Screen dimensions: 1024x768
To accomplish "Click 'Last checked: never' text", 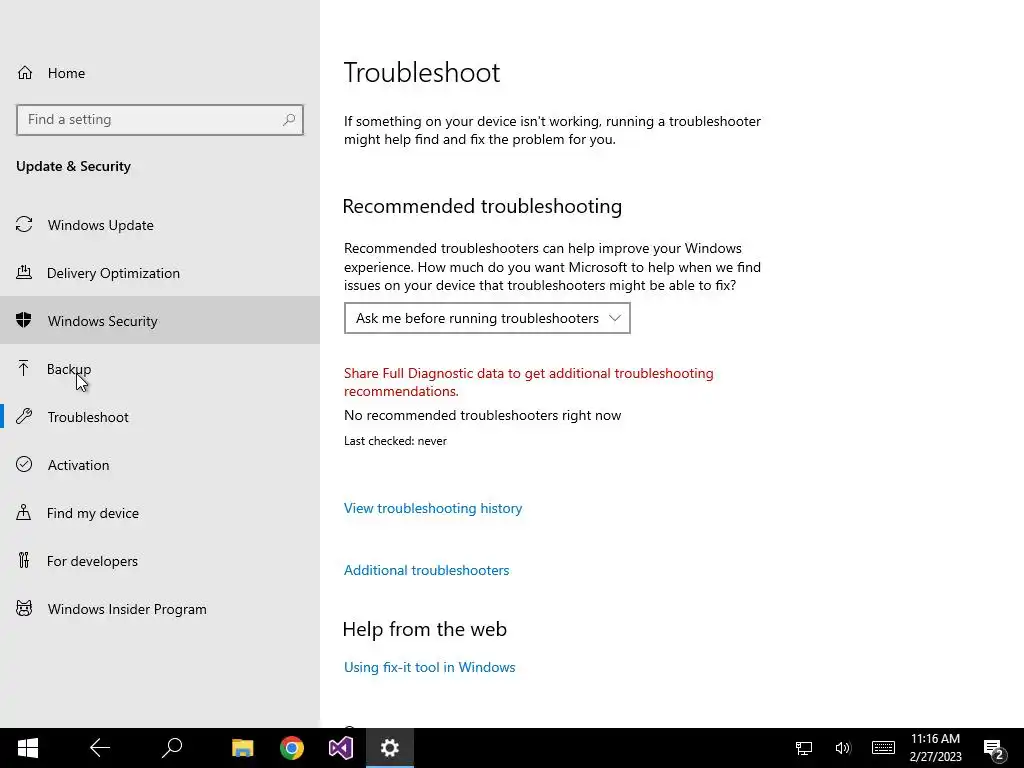I will [395, 441].
